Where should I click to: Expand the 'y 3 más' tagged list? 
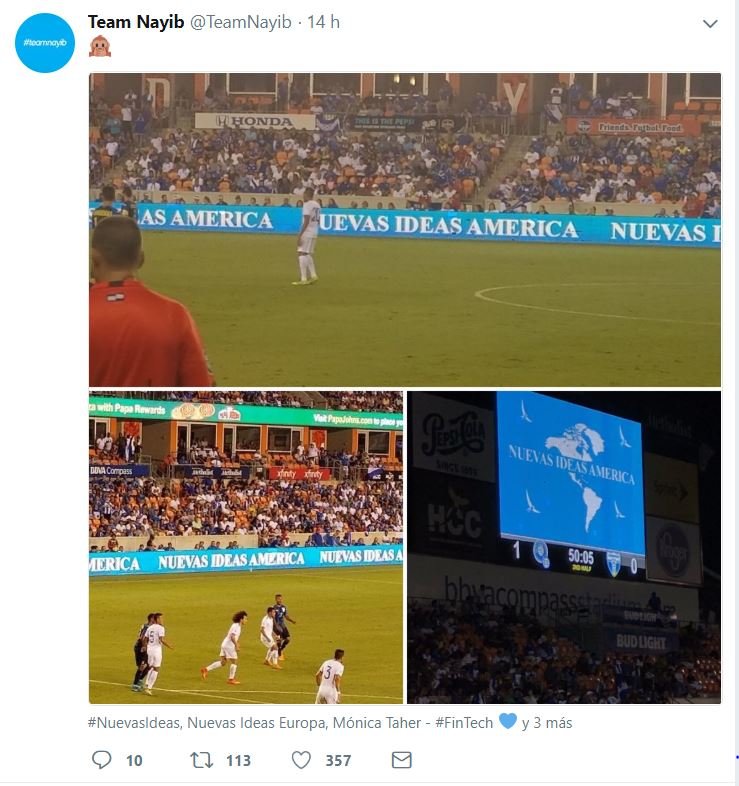(x=547, y=723)
